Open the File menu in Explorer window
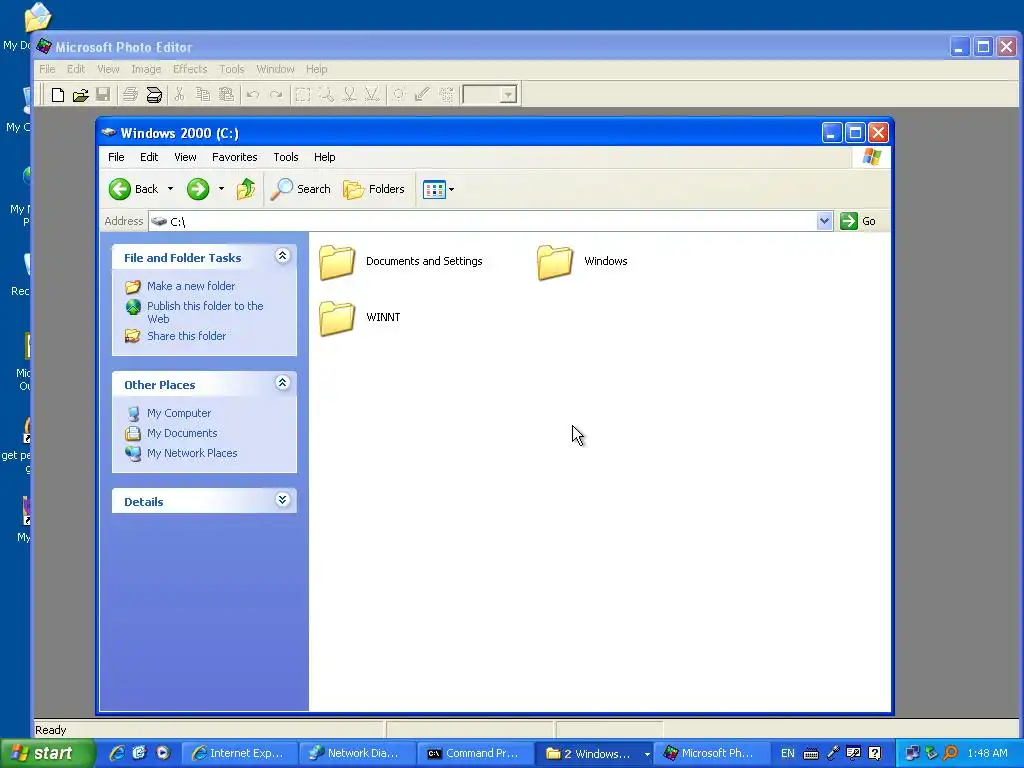Image resolution: width=1024 pixels, height=768 pixels. [x=116, y=157]
